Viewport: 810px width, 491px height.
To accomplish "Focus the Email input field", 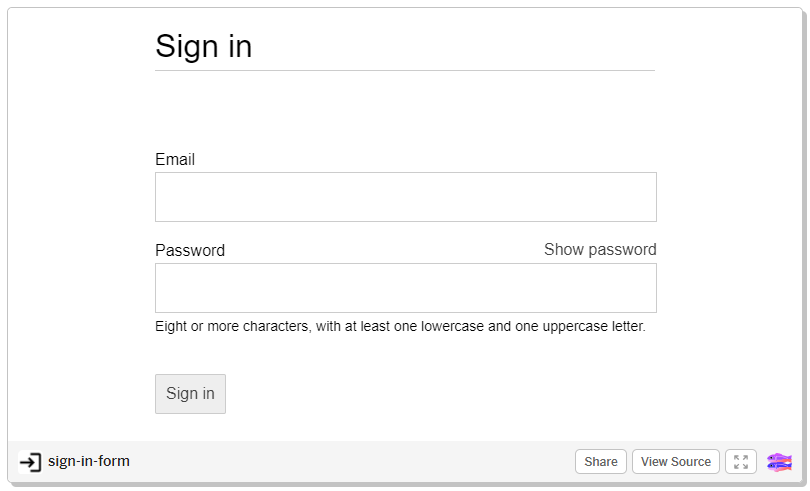I will click(406, 197).
